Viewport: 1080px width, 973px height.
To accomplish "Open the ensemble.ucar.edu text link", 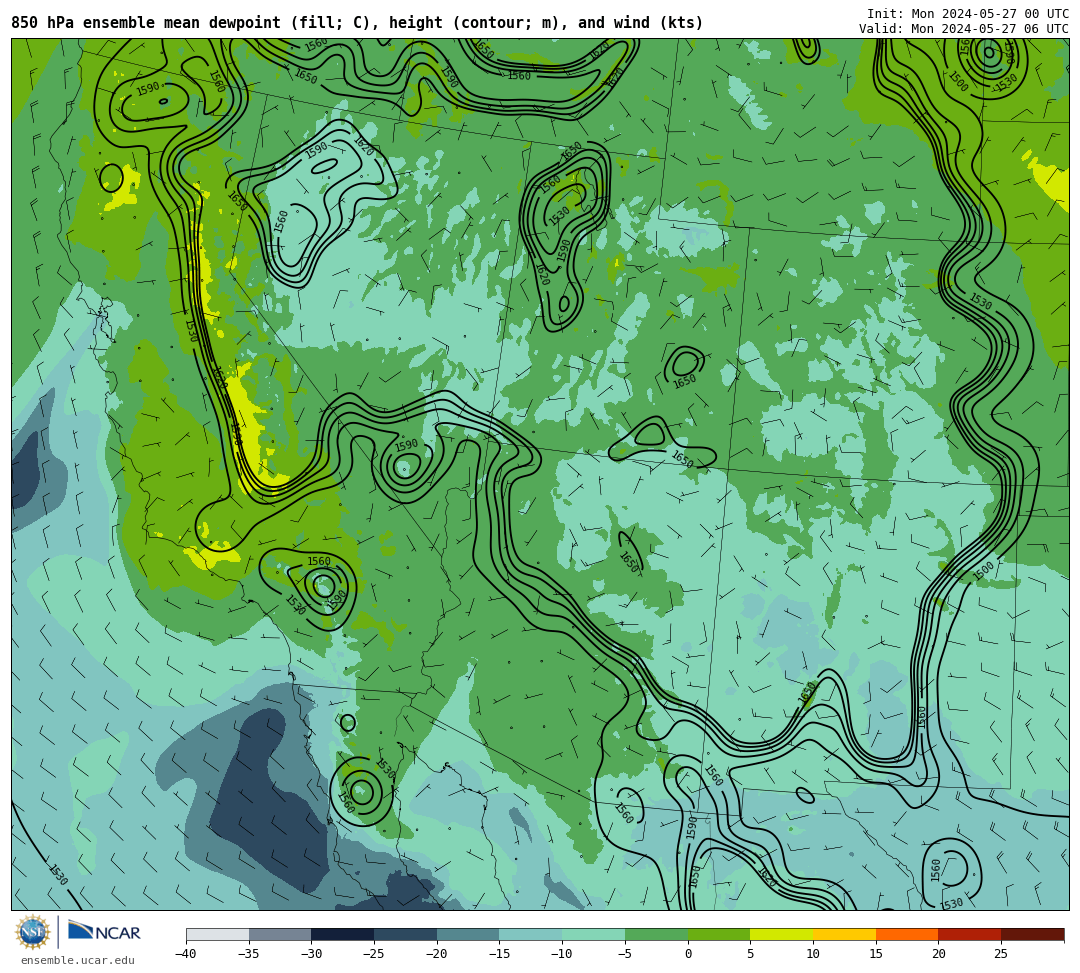I will 77,960.
